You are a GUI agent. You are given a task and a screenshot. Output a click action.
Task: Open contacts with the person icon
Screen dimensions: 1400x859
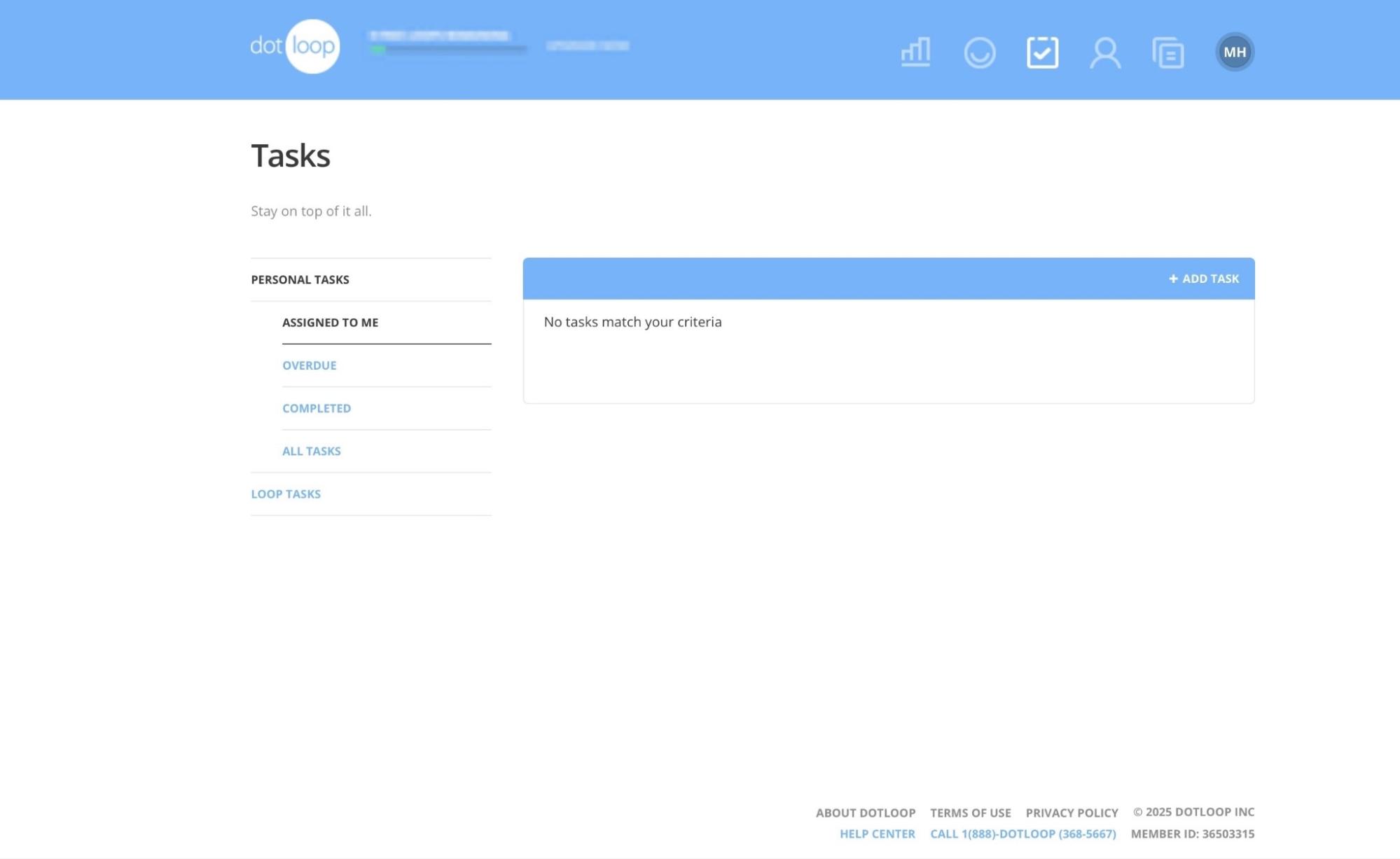click(x=1105, y=52)
